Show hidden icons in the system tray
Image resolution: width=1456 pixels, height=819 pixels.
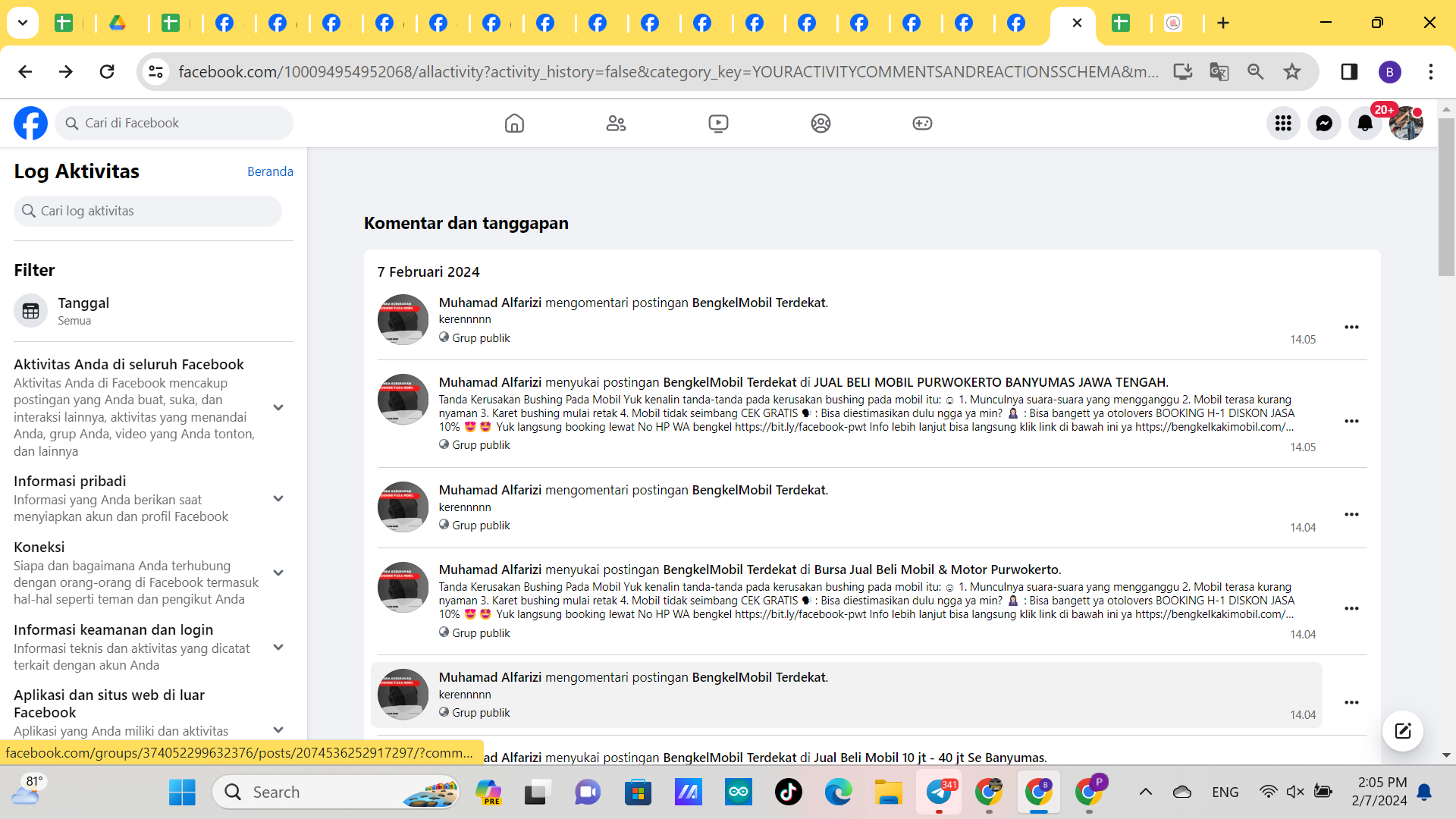pos(1145,792)
